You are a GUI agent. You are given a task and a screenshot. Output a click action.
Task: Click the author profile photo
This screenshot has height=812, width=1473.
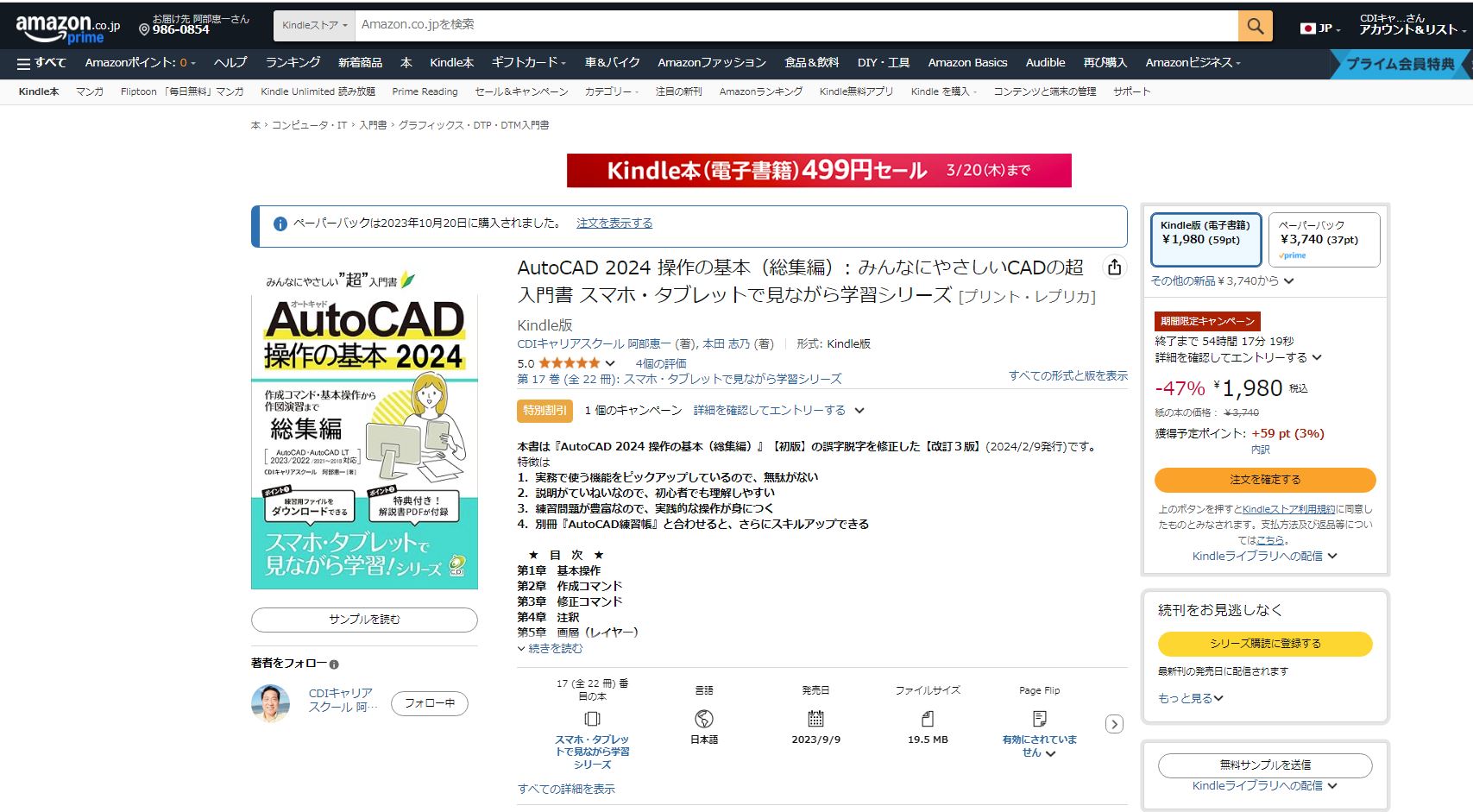click(x=270, y=703)
